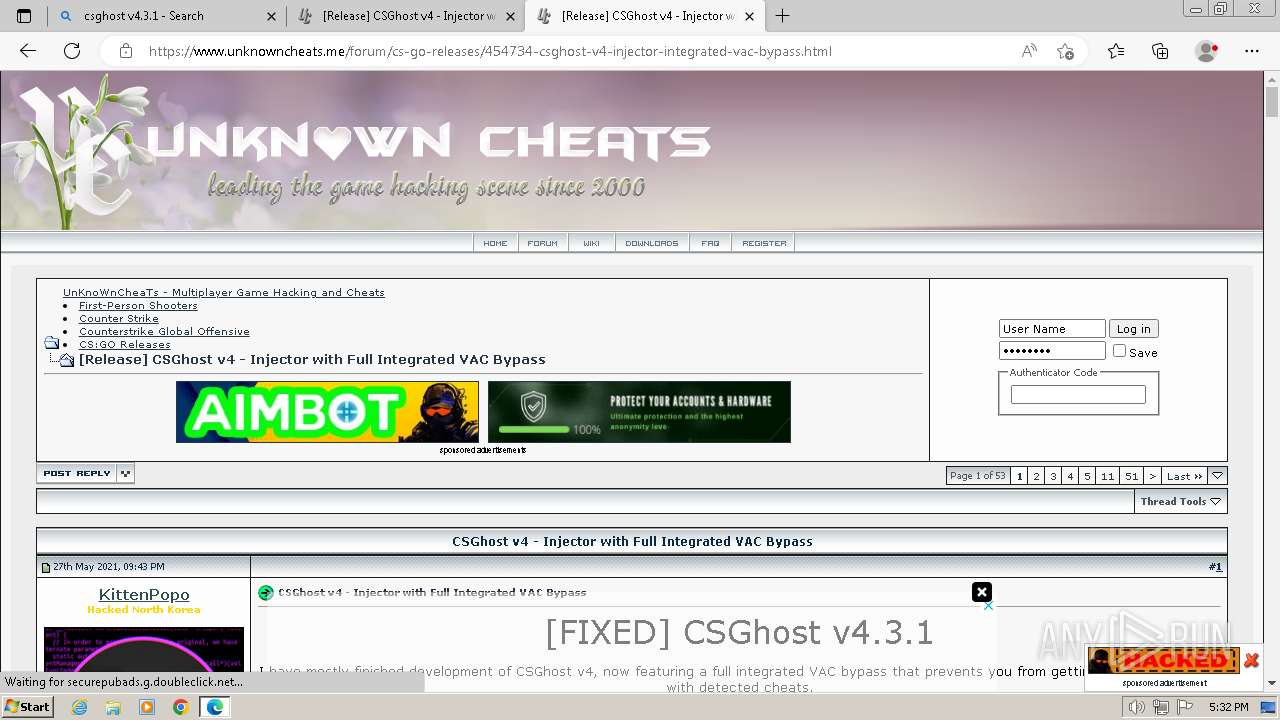1280x720 pixels.
Task: Click the User Name field
Action: click(1052, 329)
